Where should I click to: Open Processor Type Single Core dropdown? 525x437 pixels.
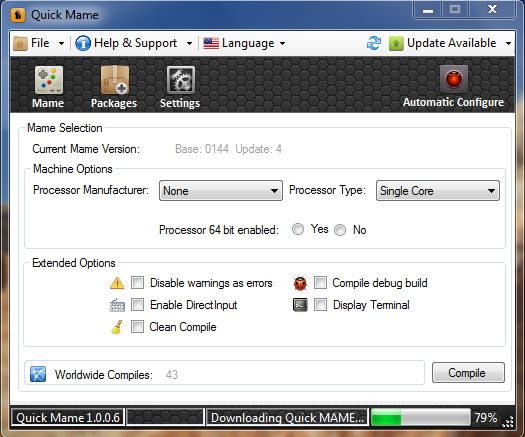click(438, 191)
